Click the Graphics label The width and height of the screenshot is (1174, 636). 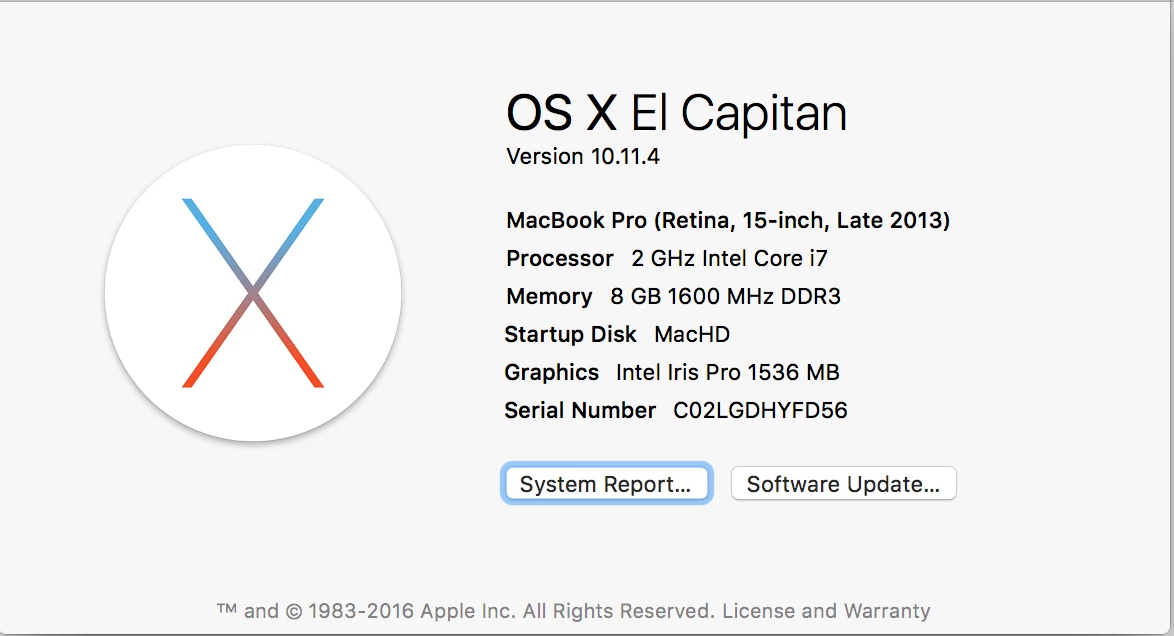tap(551, 372)
